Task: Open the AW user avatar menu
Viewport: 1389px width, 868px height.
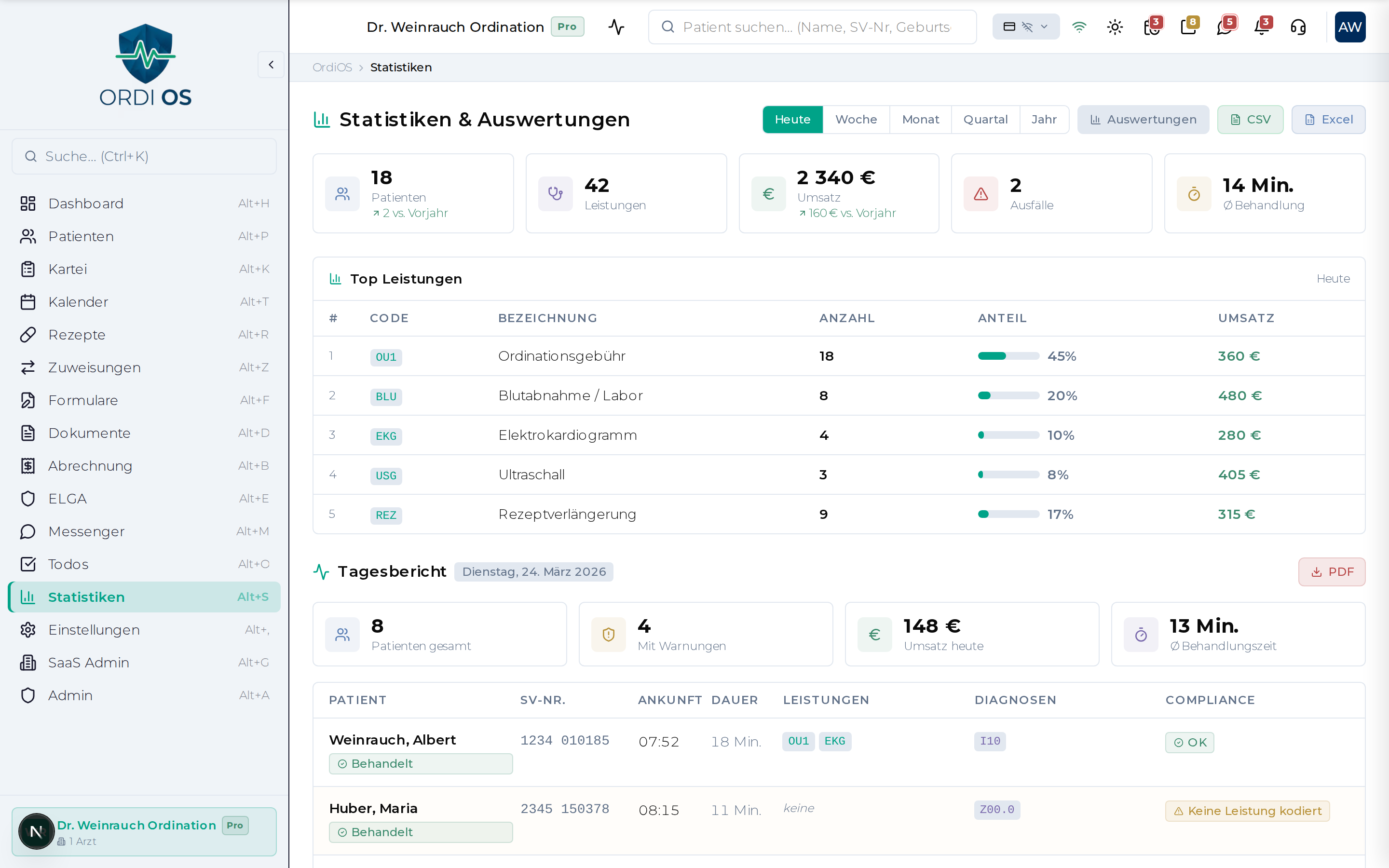Action: coord(1349,27)
